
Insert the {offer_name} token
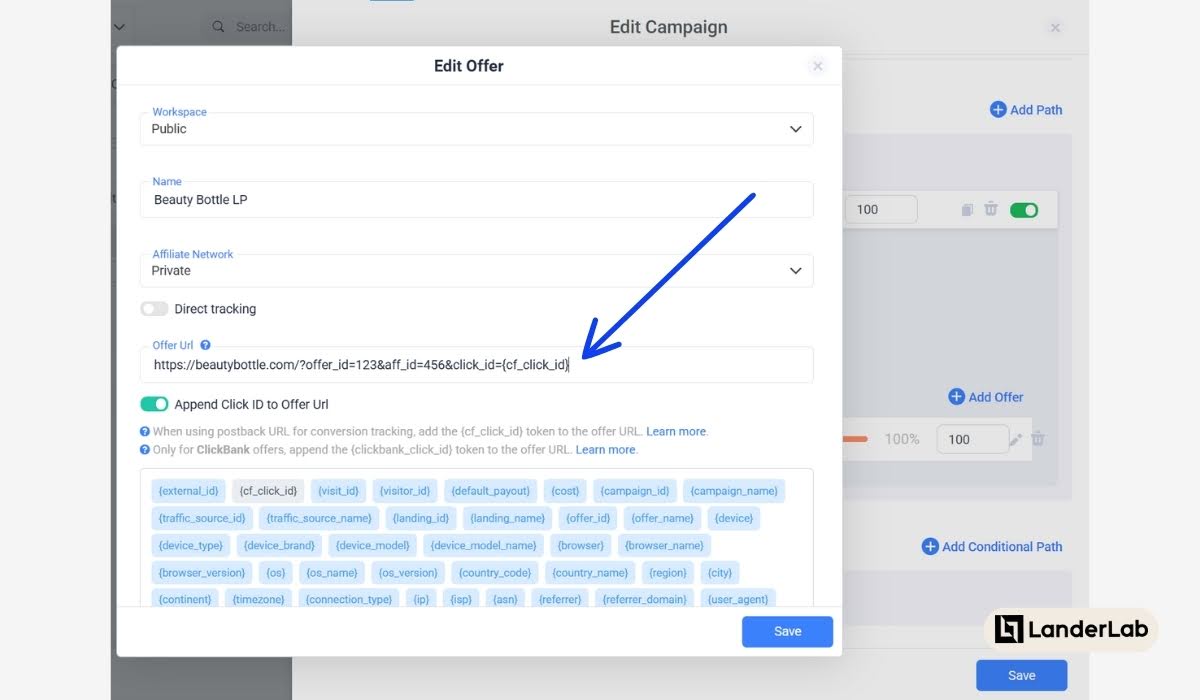point(662,518)
